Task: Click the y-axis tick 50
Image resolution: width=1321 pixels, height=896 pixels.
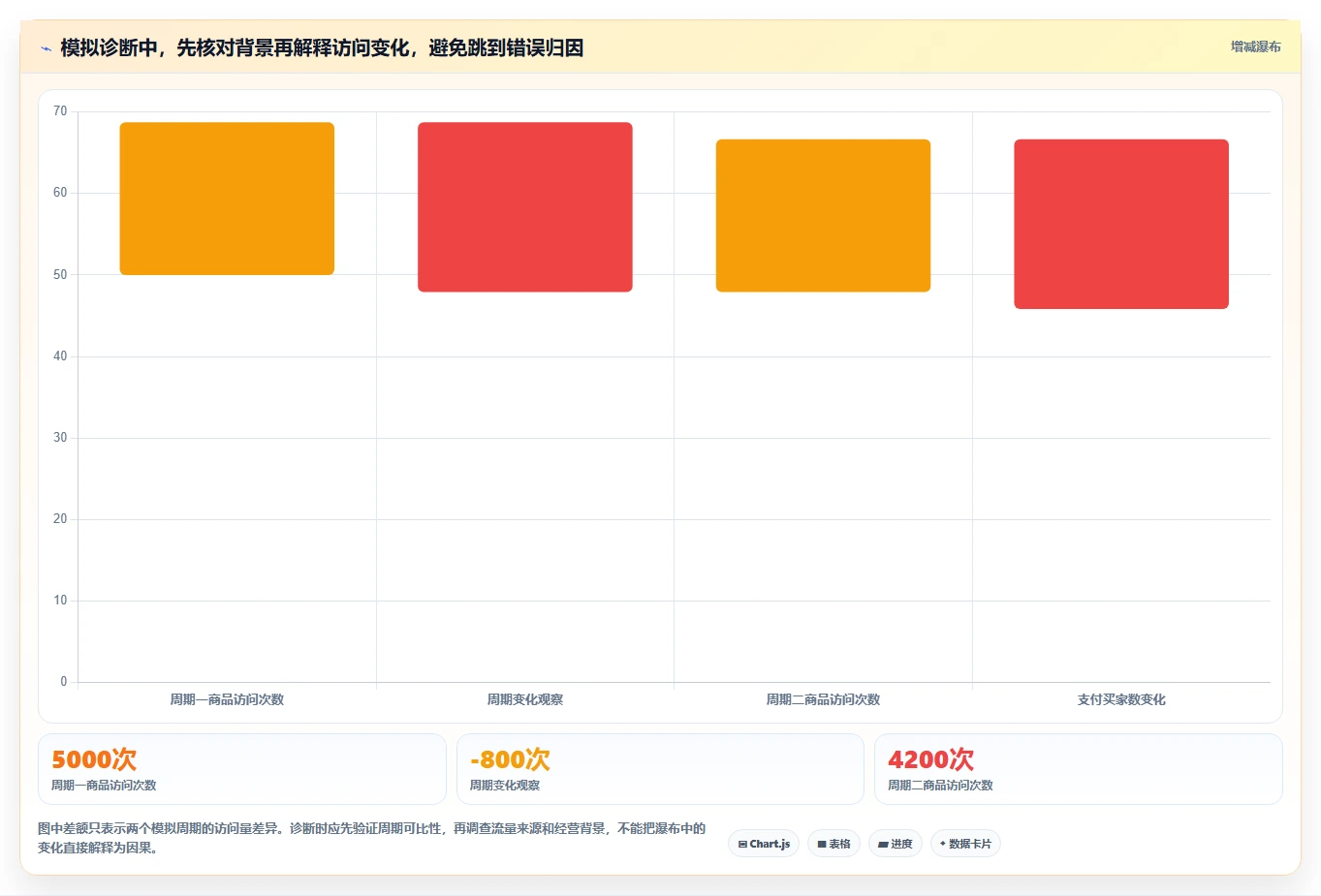Action: (x=60, y=274)
